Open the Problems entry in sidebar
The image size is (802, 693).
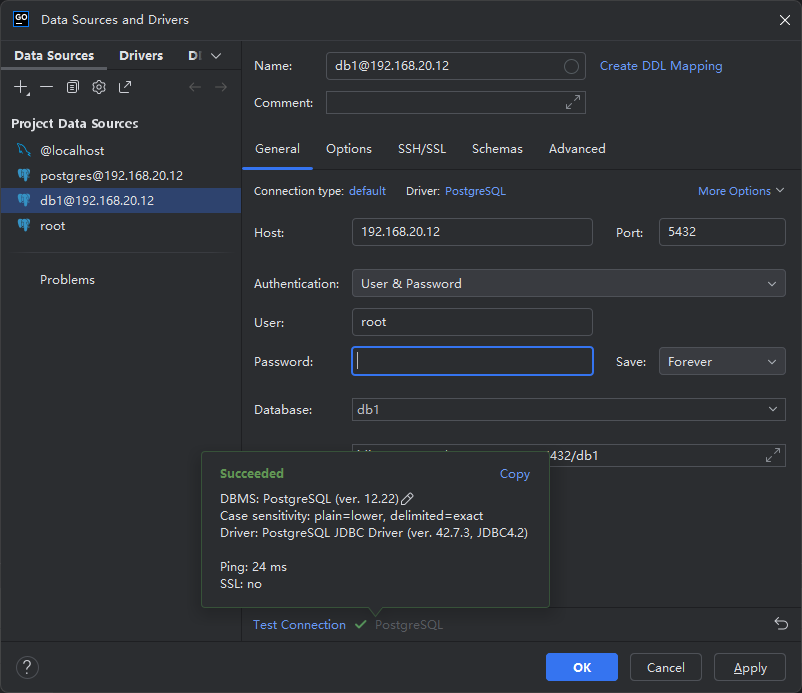[68, 280]
